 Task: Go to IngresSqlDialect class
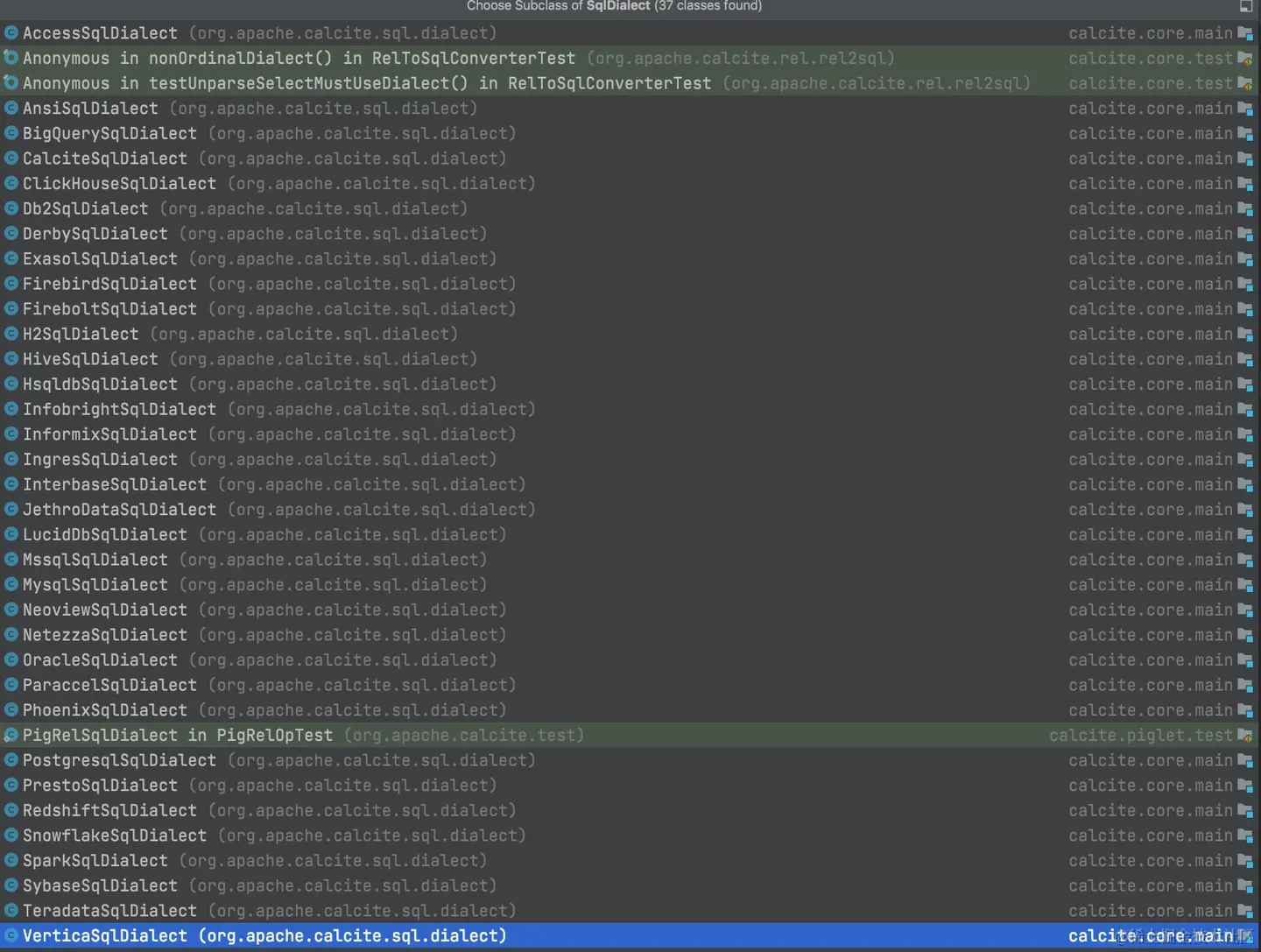coord(629,460)
